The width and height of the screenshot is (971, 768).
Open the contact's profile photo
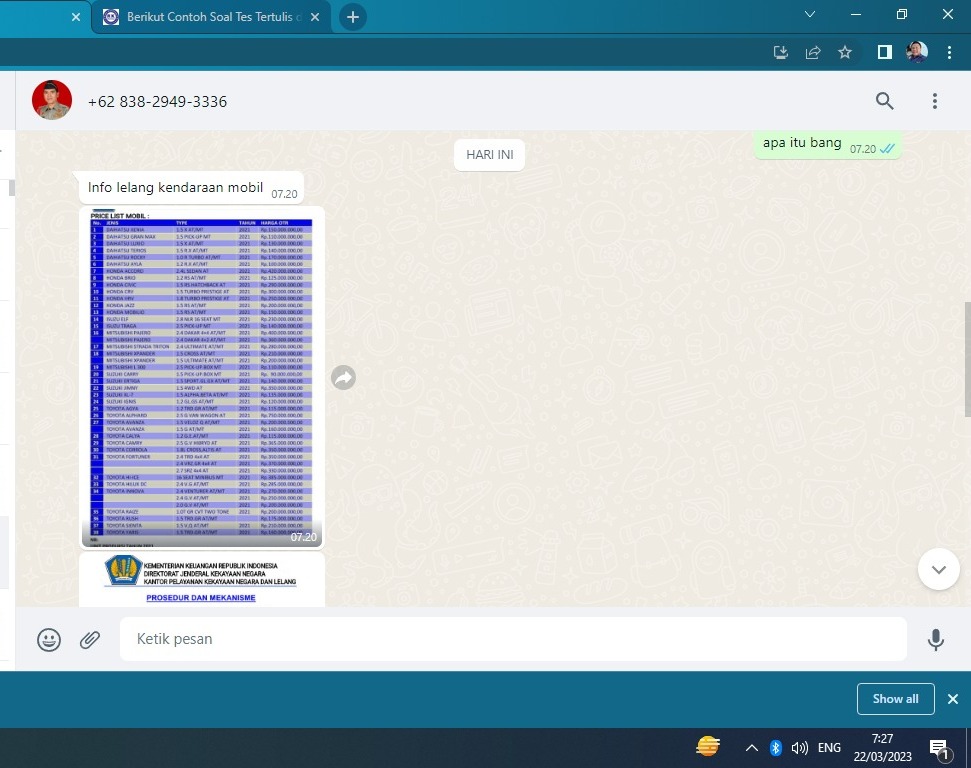click(x=52, y=100)
